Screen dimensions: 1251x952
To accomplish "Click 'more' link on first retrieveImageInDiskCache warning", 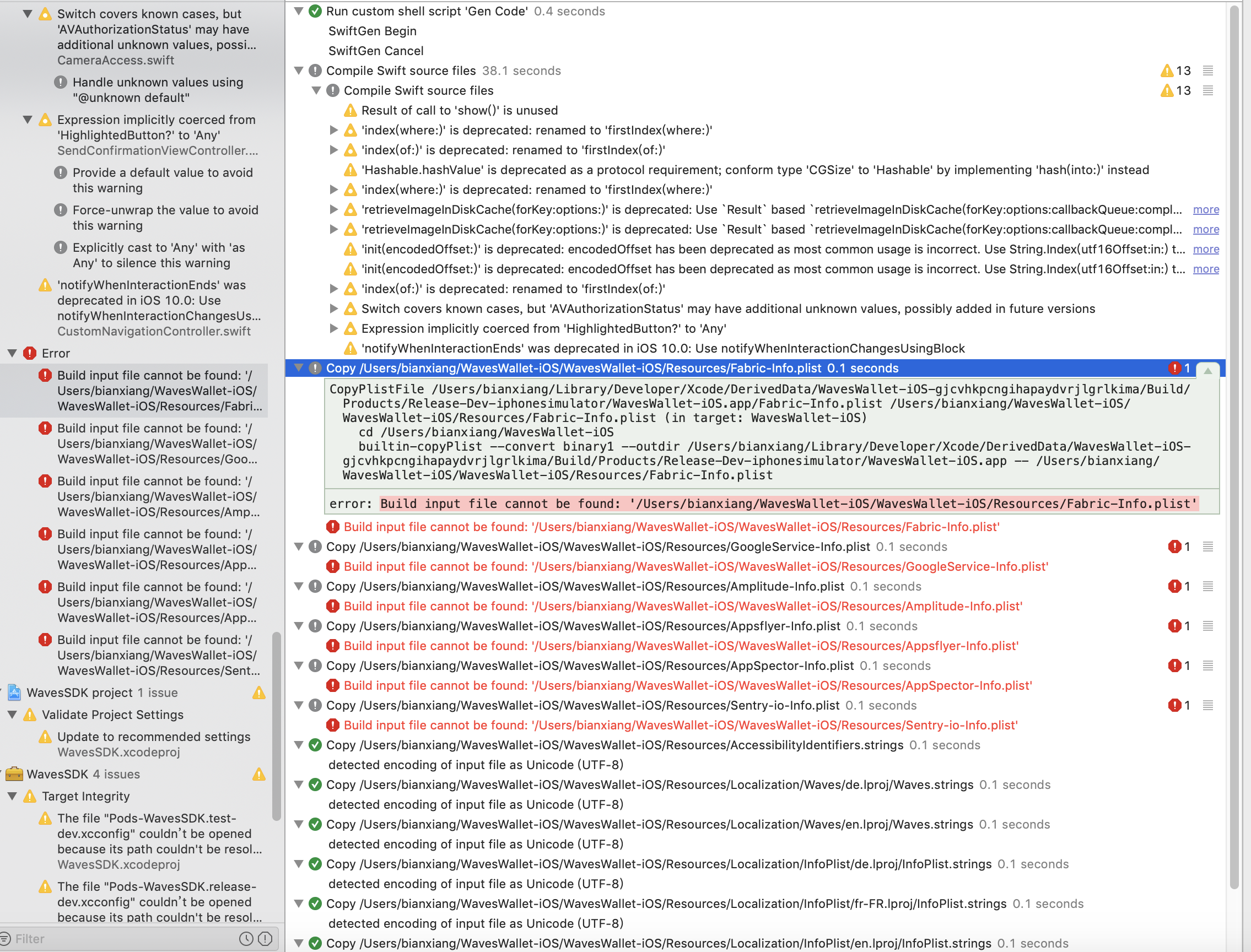I will point(1206,210).
